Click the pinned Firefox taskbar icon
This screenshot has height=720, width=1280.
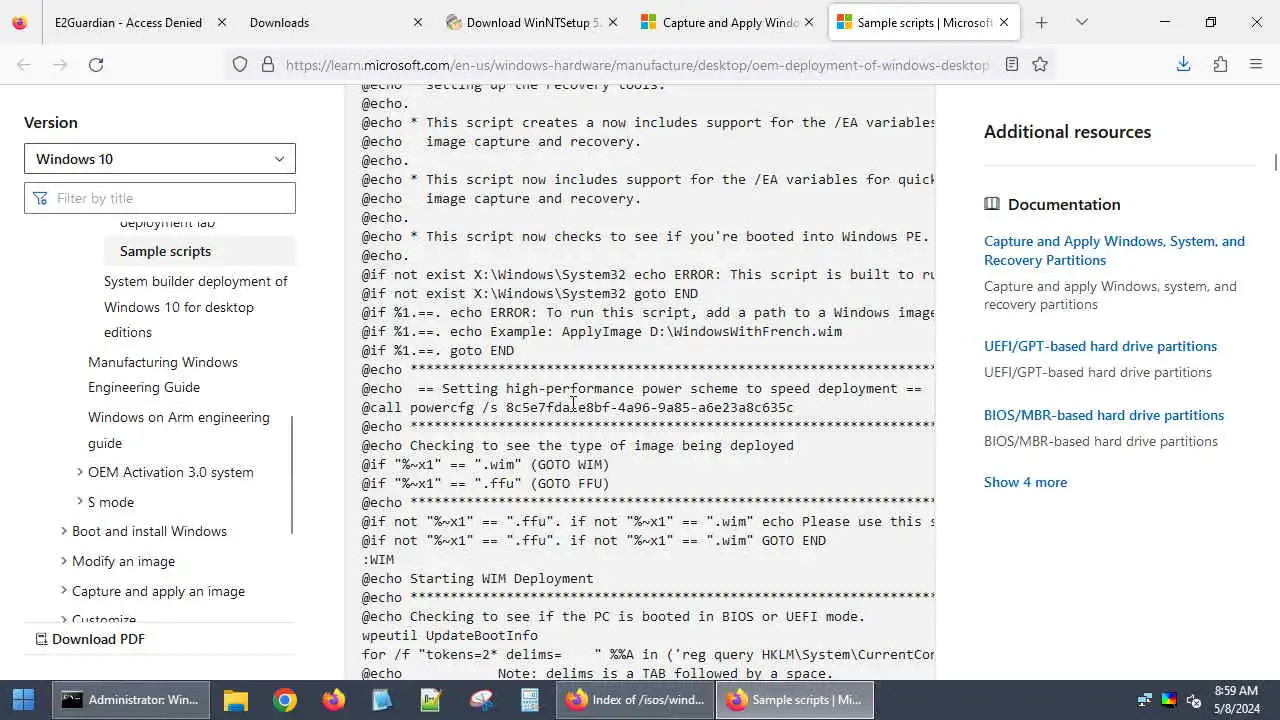click(334, 700)
